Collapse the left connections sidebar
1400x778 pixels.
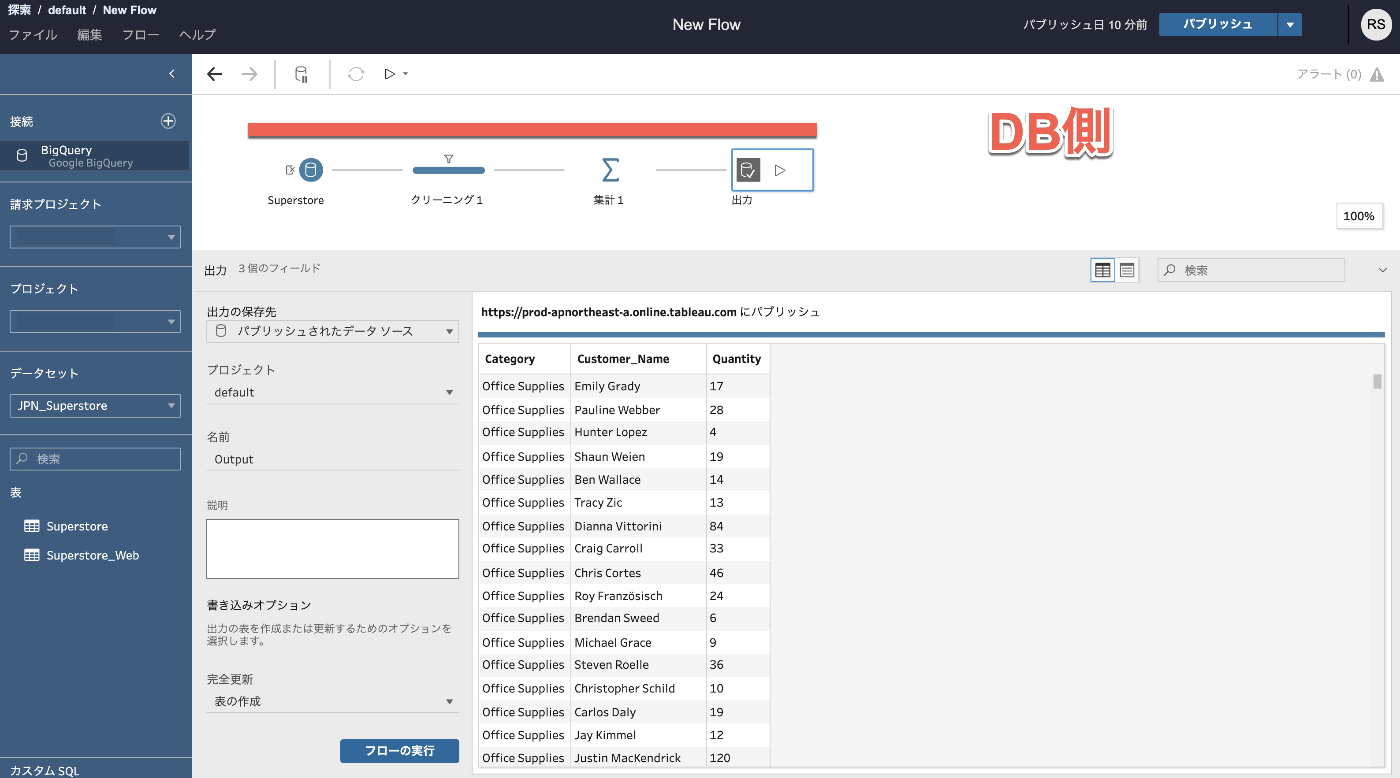tap(172, 74)
